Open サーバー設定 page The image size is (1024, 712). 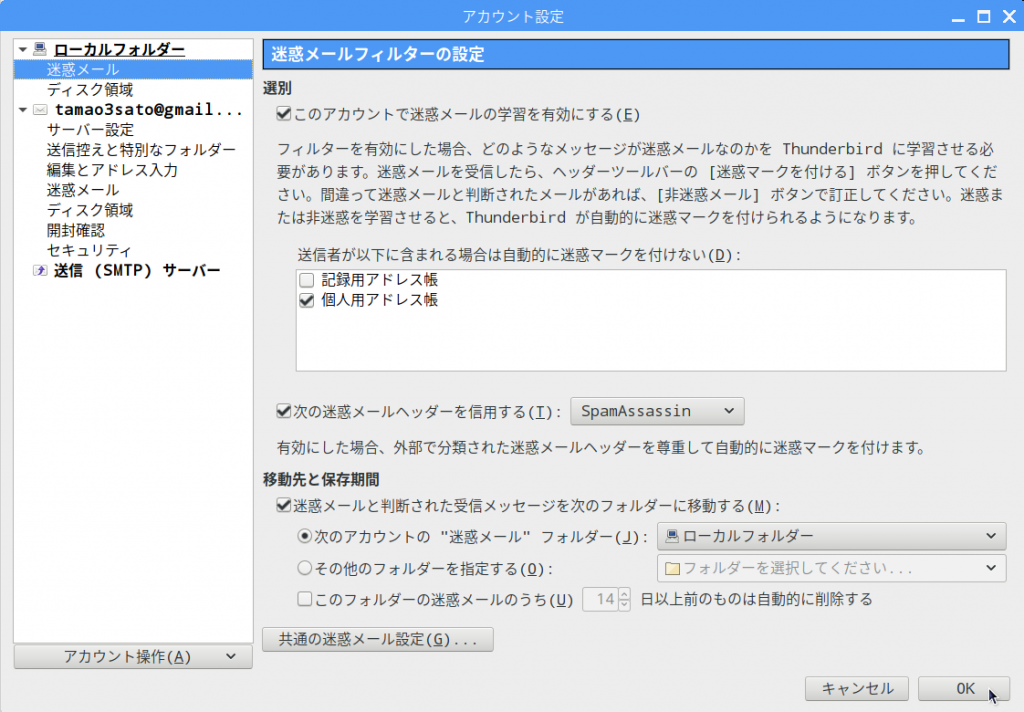tap(90, 130)
